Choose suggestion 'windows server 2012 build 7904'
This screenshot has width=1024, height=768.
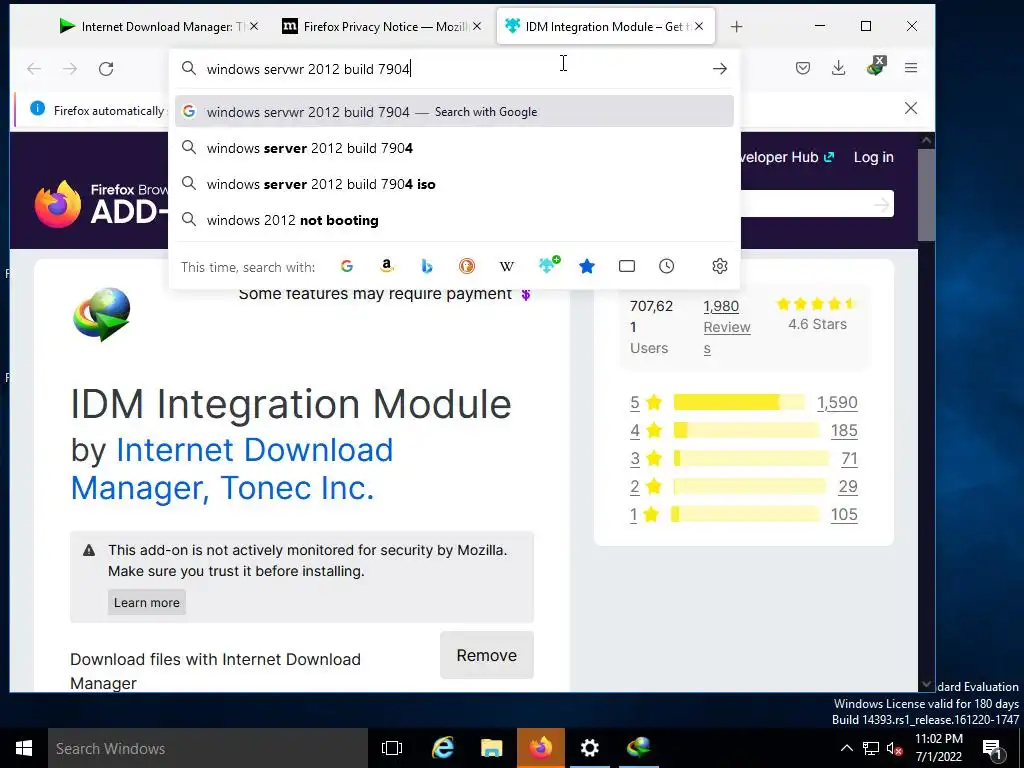(455, 148)
